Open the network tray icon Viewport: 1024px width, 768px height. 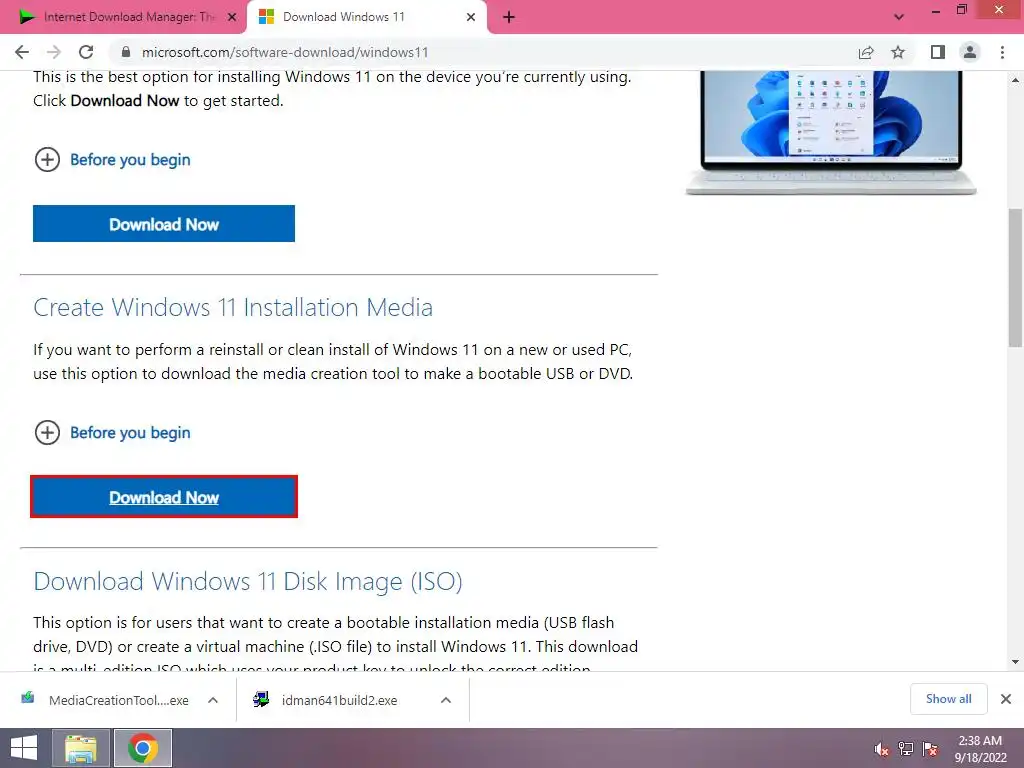[906, 749]
